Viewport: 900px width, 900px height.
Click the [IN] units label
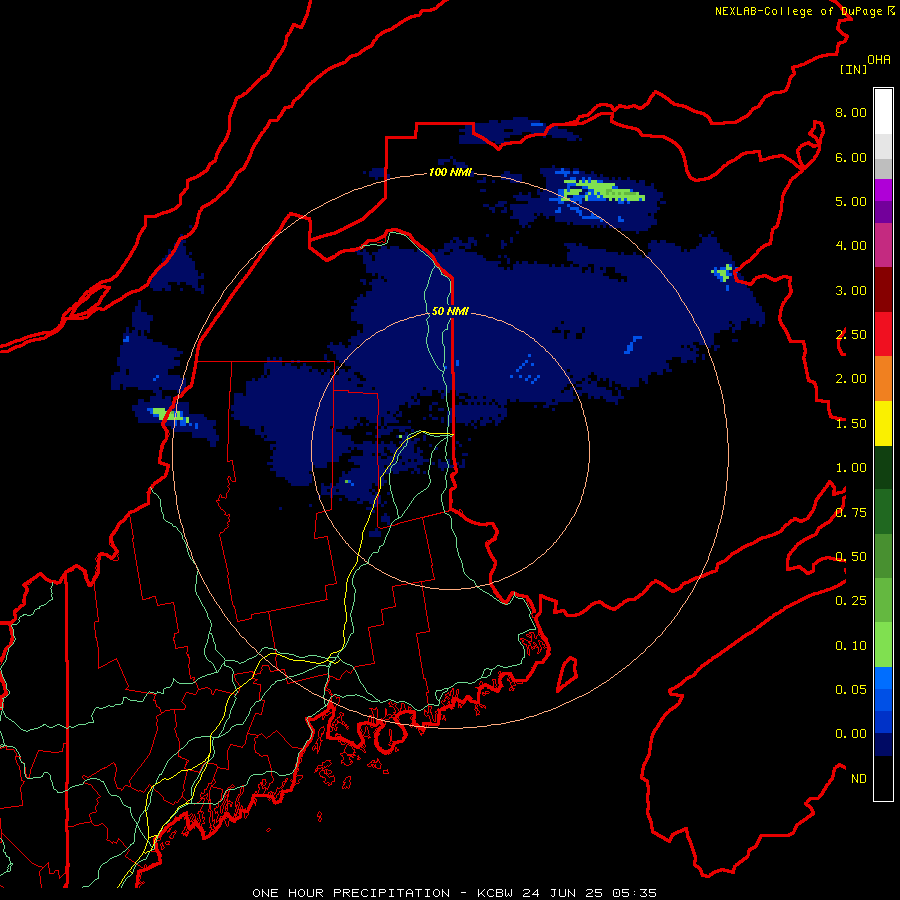point(853,69)
